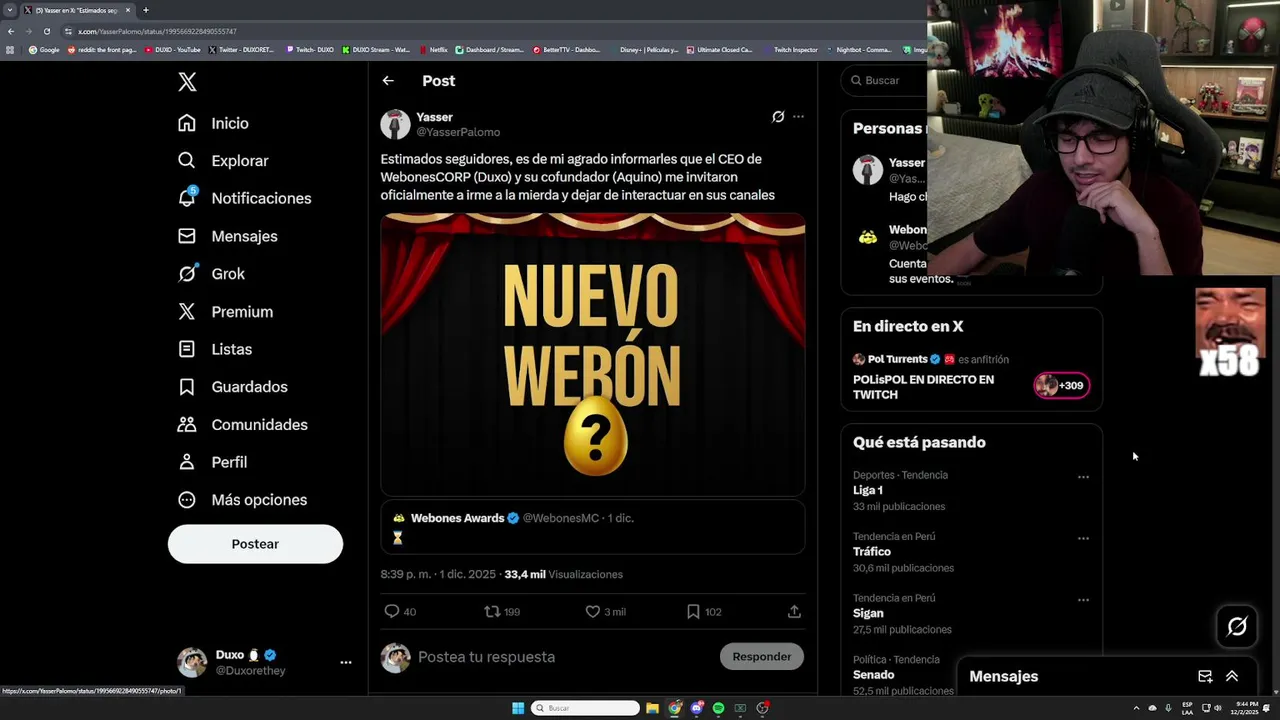Viewport: 1280px width, 720px height.
Task: Open the quoted Webones Awards post
Action: (x=593, y=528)
